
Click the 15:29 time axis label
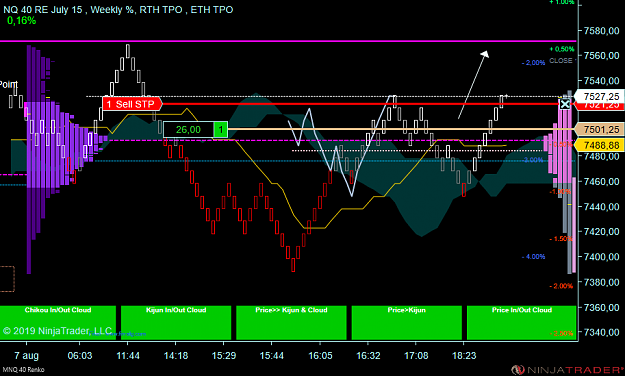[224, 355]
